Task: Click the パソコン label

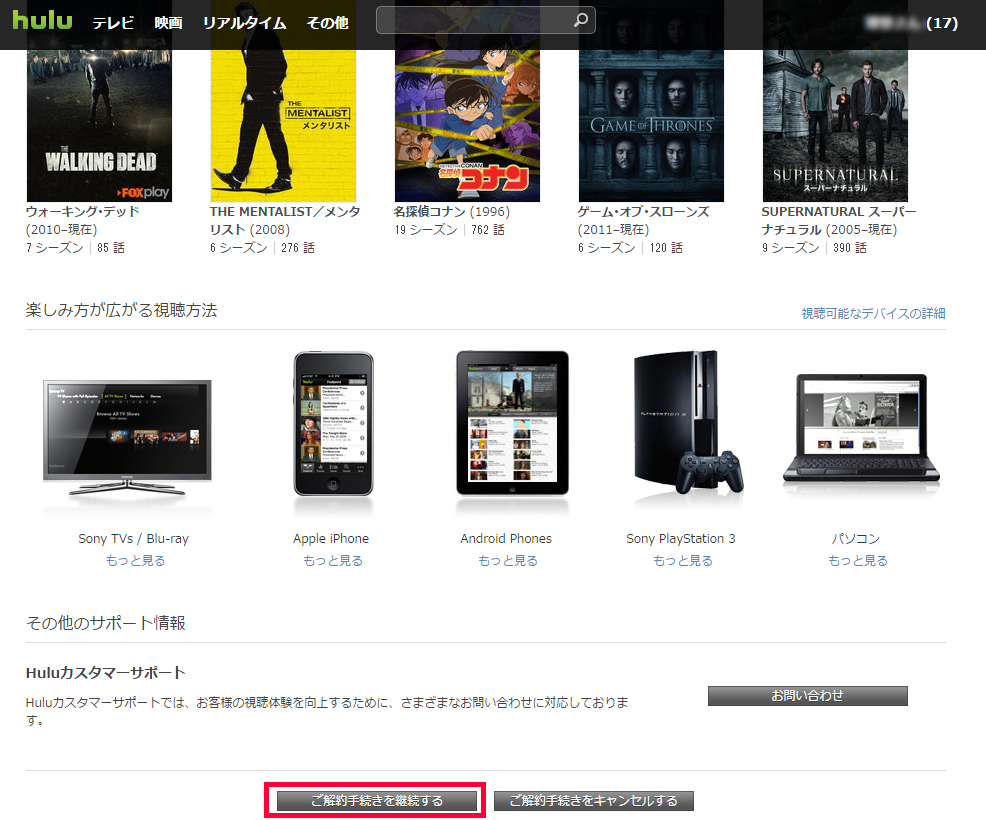Action: pos(856,538)
